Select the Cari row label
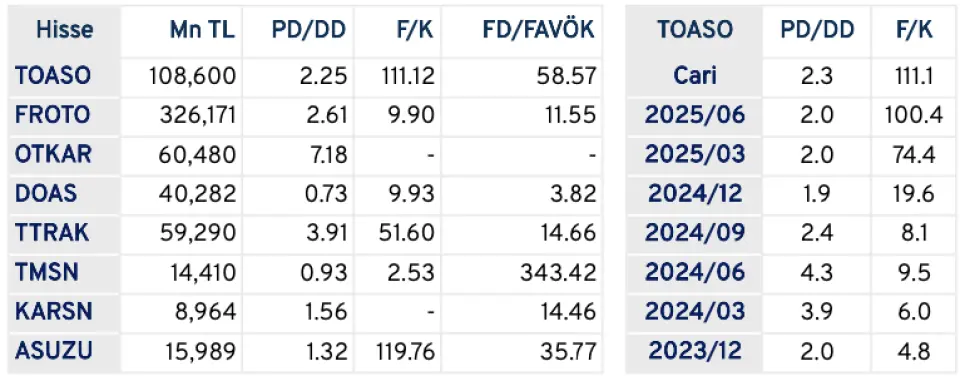 695,76
